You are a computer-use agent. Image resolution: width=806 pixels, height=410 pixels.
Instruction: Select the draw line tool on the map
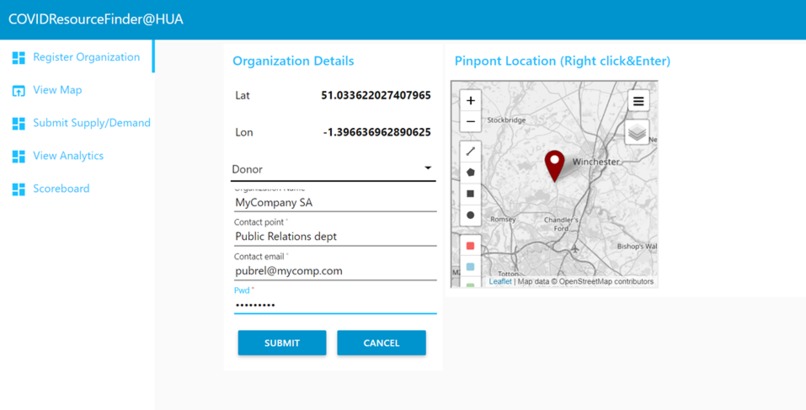click(470, 151)
